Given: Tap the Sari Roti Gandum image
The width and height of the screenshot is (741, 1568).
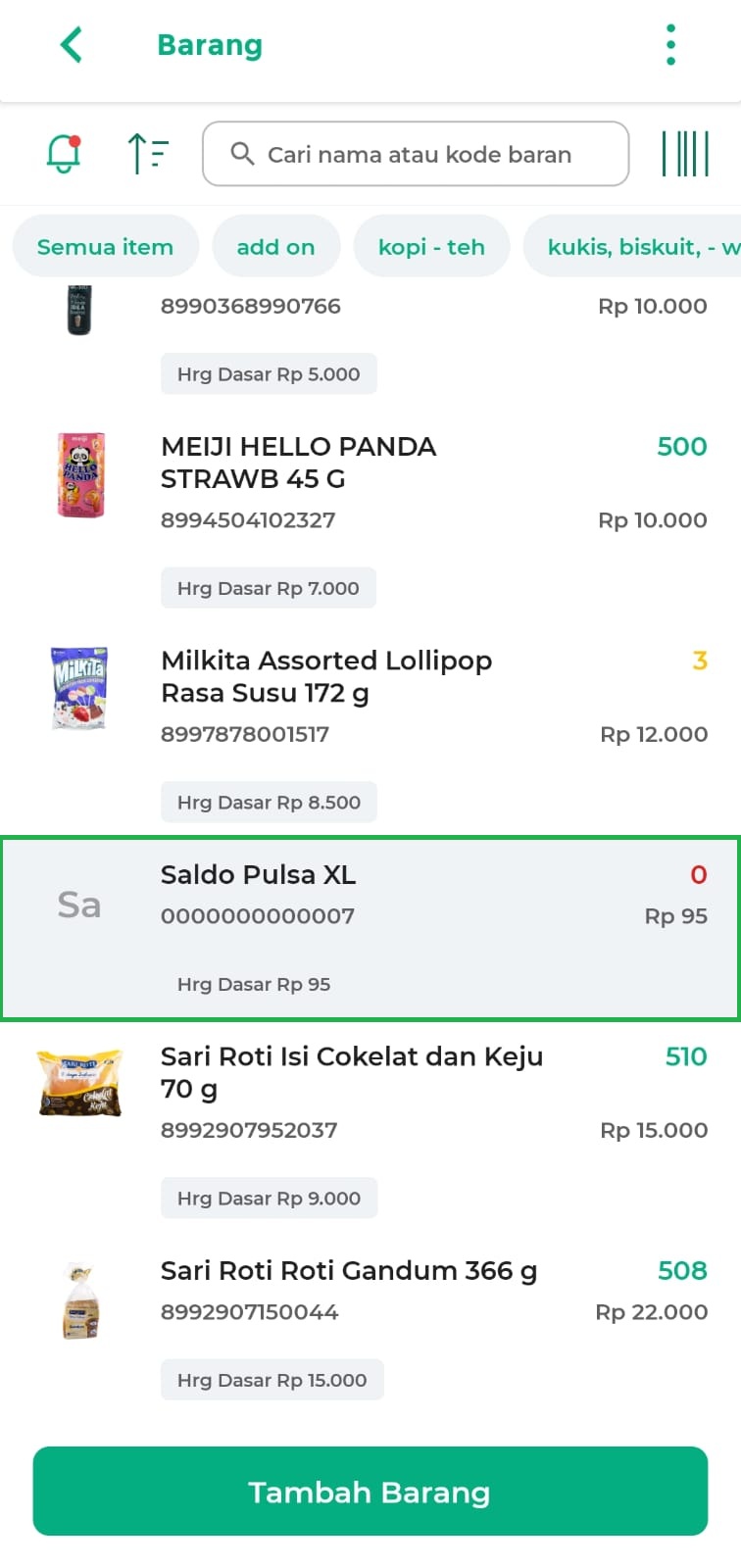Looking at the screenshot, I should [79, 1301].
